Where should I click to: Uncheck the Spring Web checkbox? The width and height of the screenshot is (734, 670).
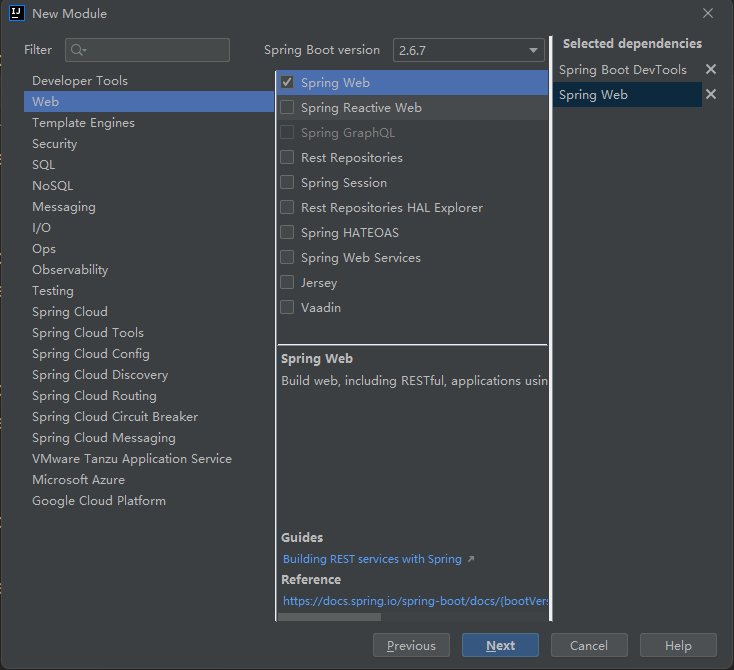click(287, 82)
